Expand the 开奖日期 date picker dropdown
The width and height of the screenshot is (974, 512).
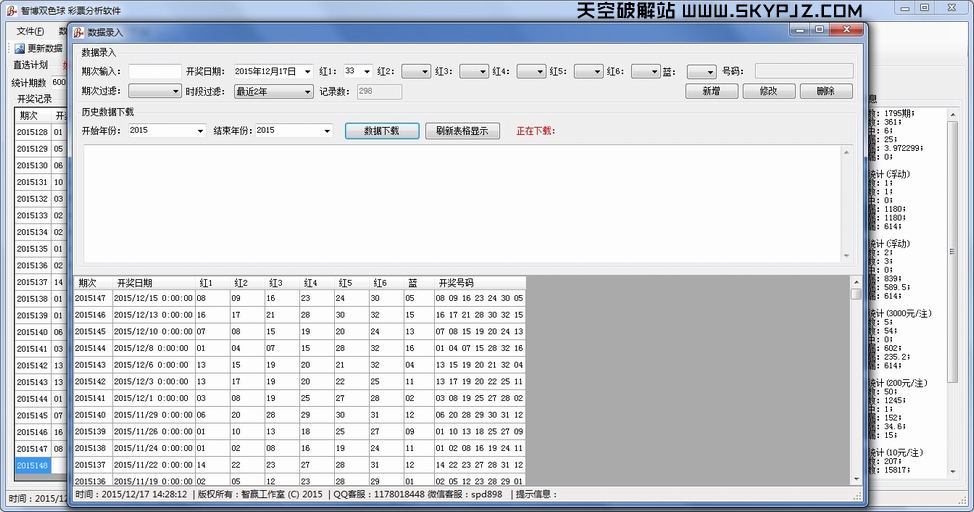point(307,72)
